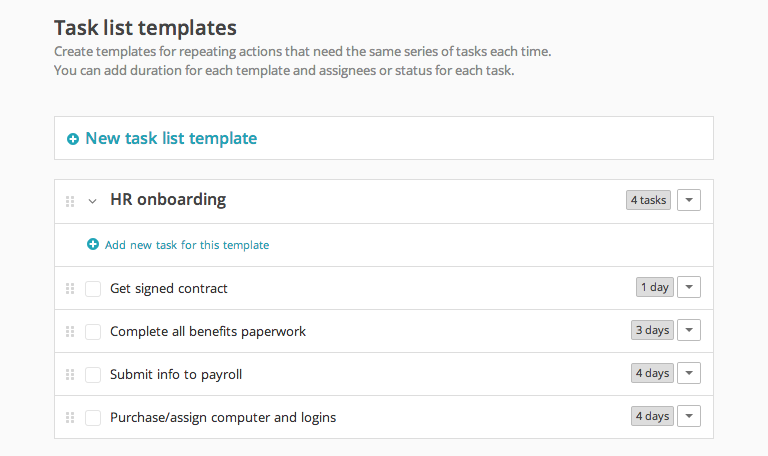The image size is (768, 456).
Task: Mark Submit info to payroll as done
Action: 93,374
